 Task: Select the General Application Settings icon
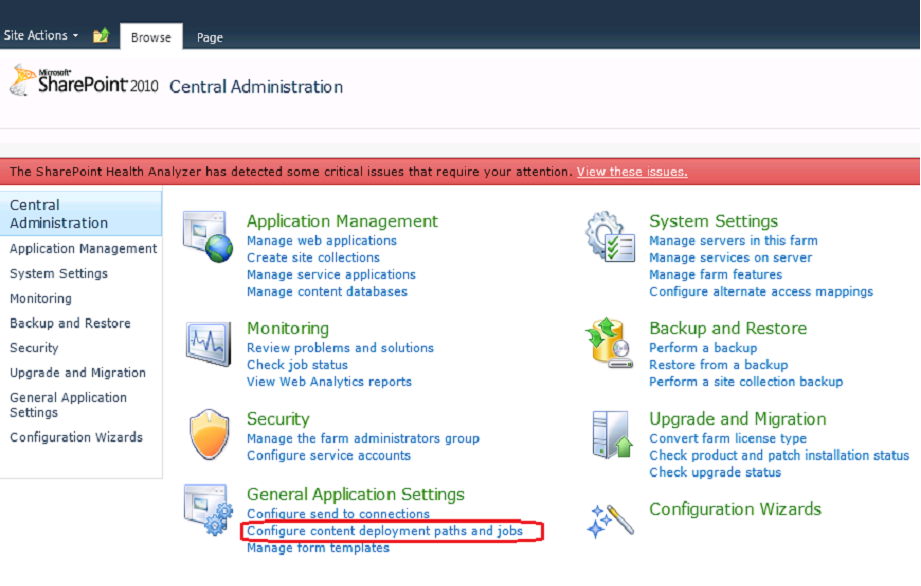click(207, 510)
